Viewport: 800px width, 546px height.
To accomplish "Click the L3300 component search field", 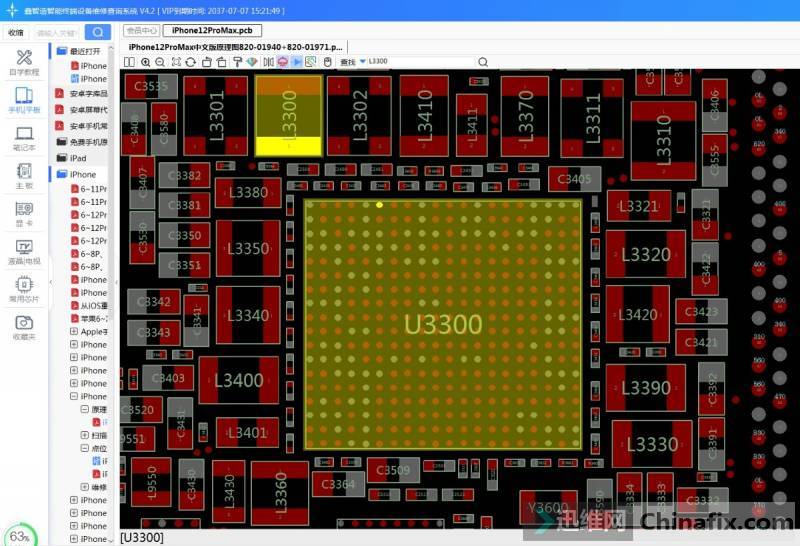I will coord(420,62).
